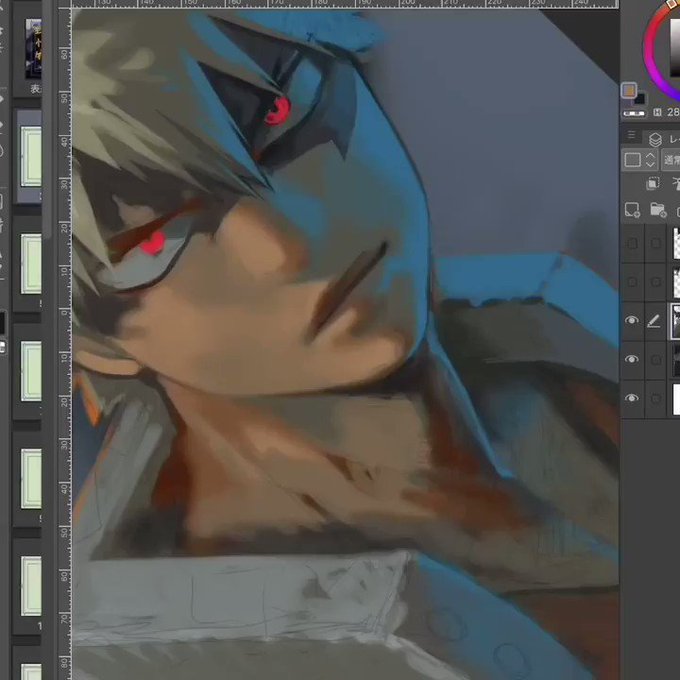Click the ruler origin corner box
This screenshot has width=680, height=680.
point(64,4)
